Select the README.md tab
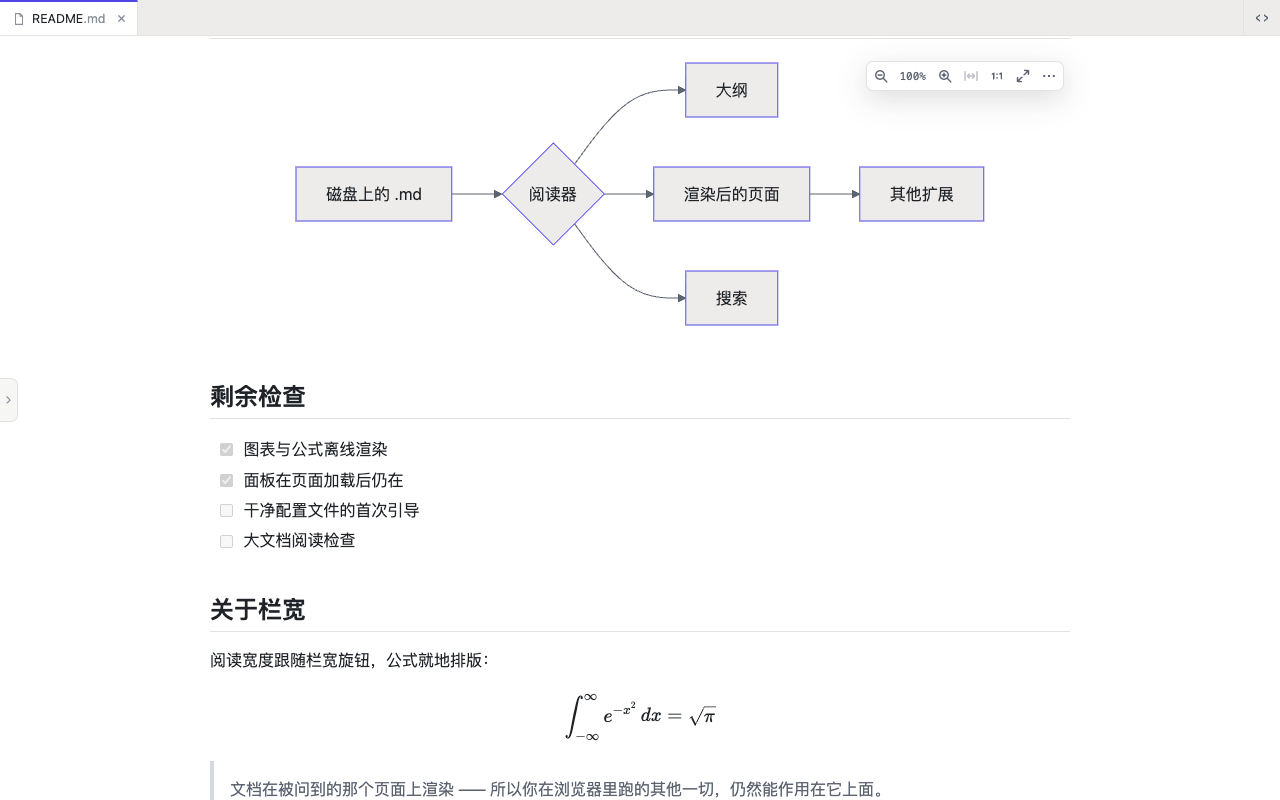The width and height of the screenshot is (1280, 800). 69,18
